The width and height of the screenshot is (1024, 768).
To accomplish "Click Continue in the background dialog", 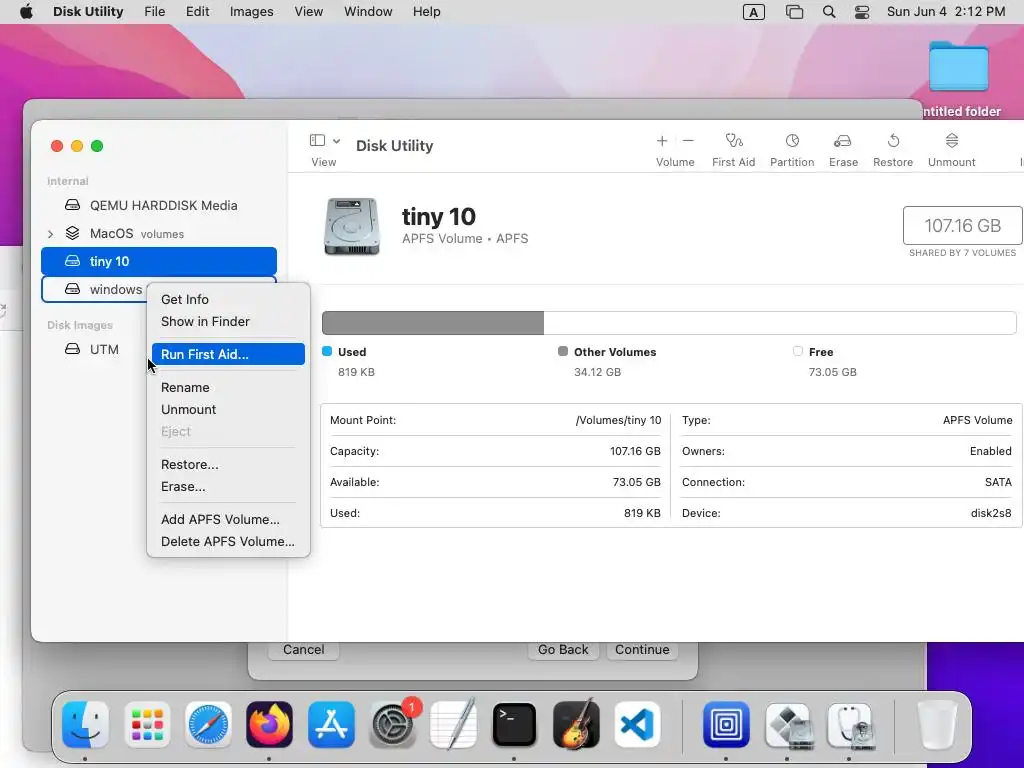I will pos(642,650).
